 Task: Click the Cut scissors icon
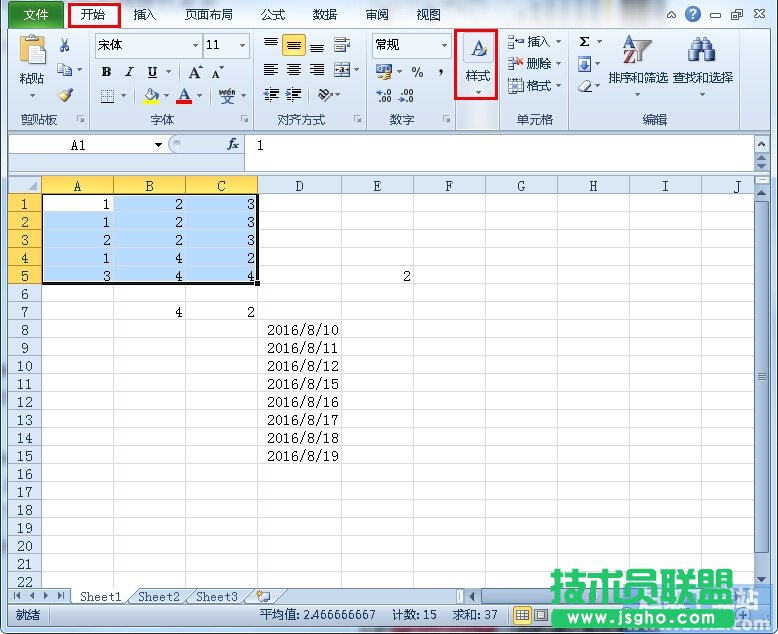pyautogui.click(x=65, y=45)
